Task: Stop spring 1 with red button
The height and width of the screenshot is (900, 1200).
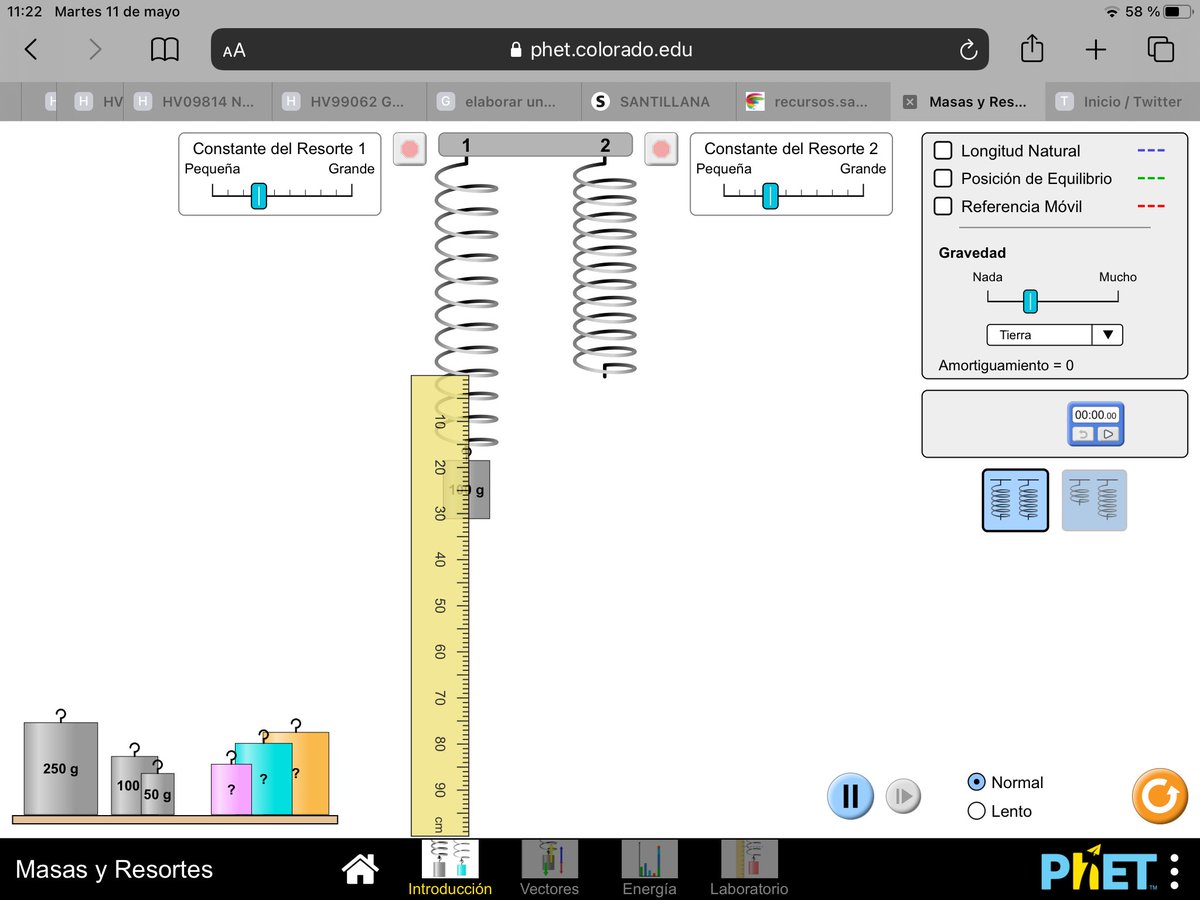Action: point(409,150)
